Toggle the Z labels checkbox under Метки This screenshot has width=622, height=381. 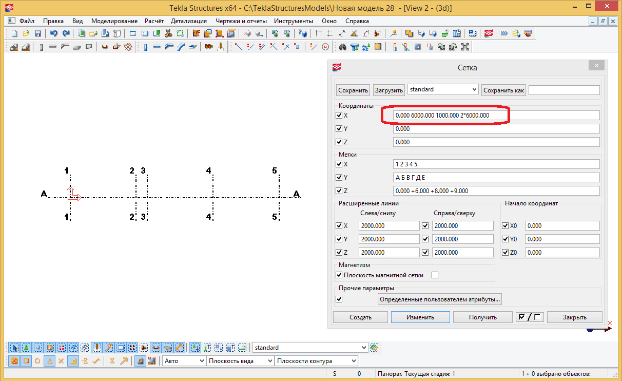pyautogui.click(x=339, y=190)
